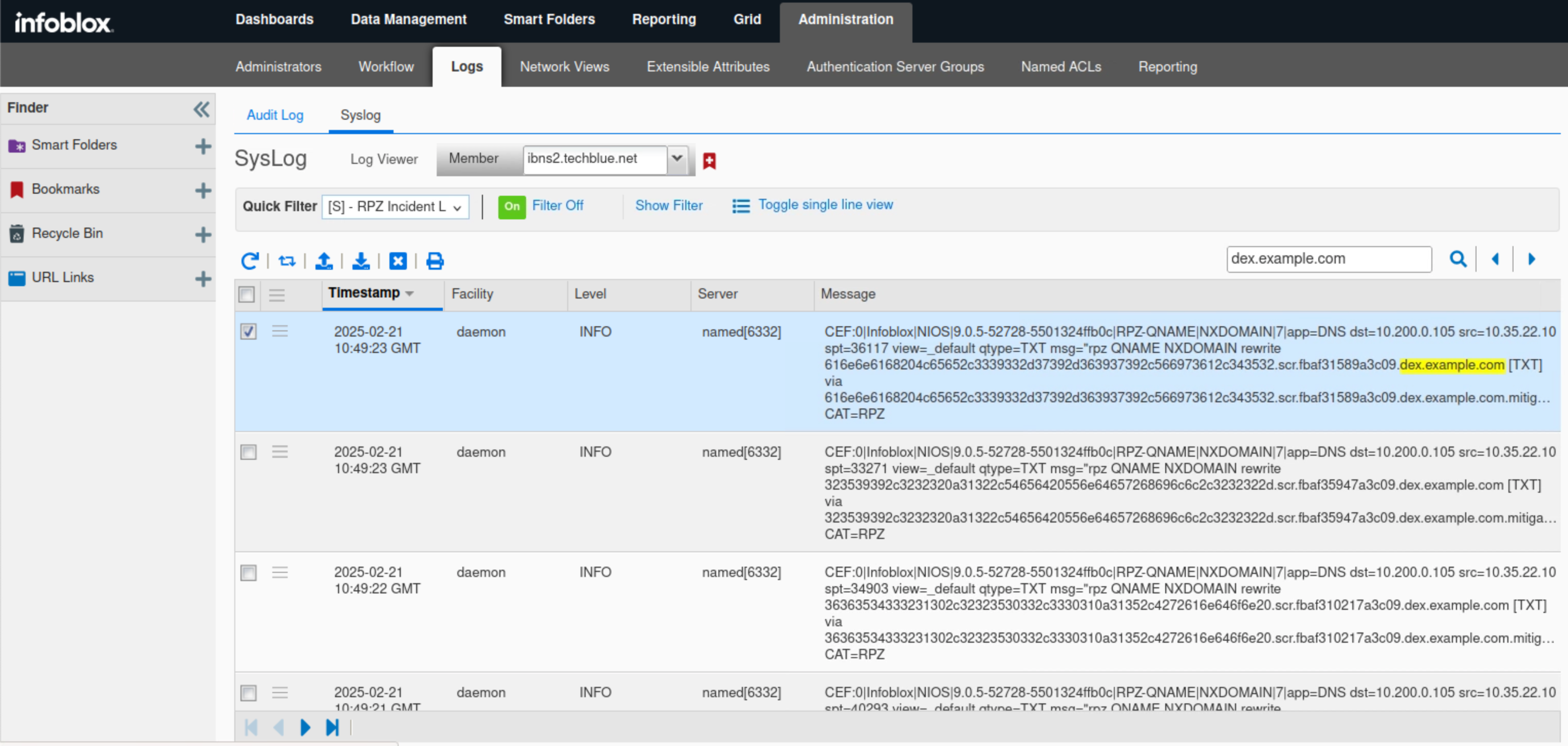The height and width of the screenshot is (746, 1568).
Task: Click the print icon
Action: click(x=435, y=261)
